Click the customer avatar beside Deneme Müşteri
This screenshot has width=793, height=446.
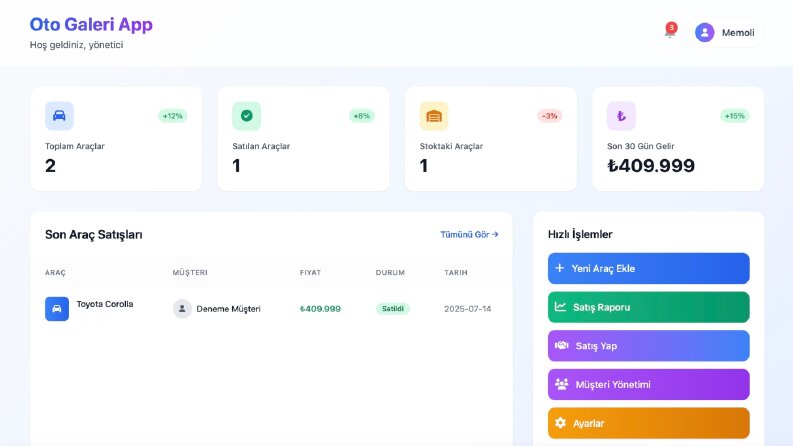[182, 308]
